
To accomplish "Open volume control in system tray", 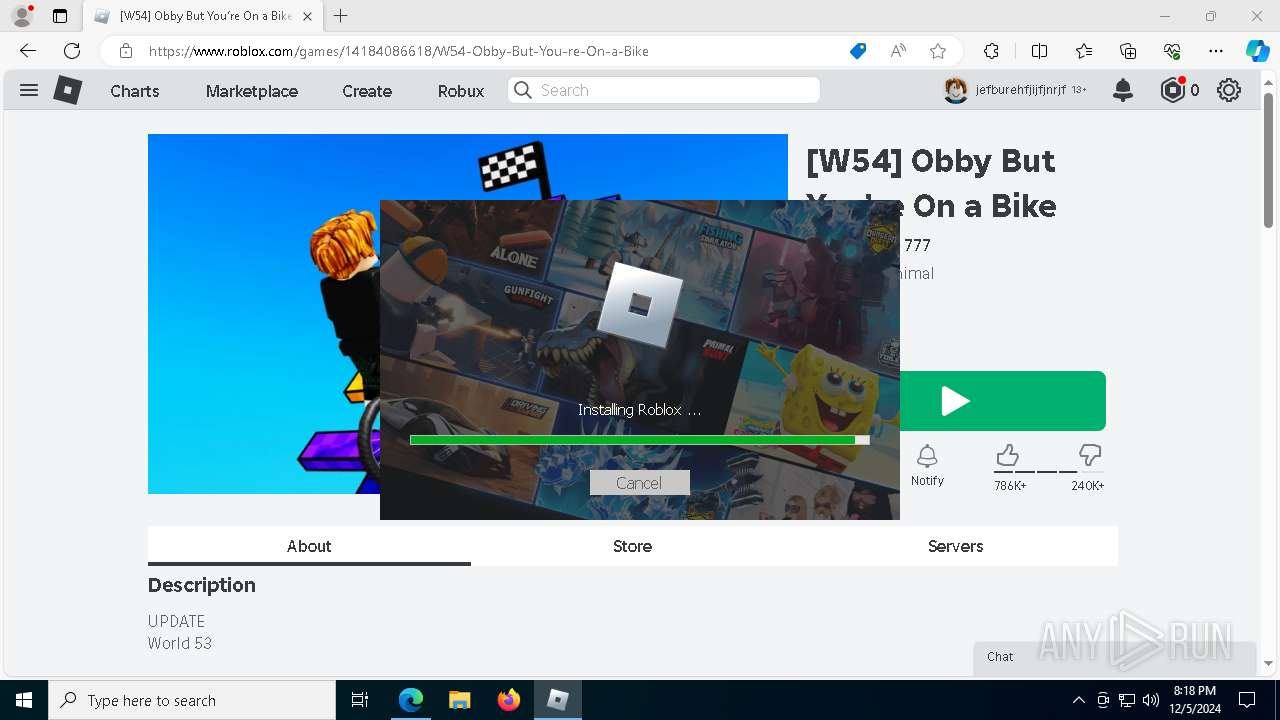I will (x=1151, y=700).
